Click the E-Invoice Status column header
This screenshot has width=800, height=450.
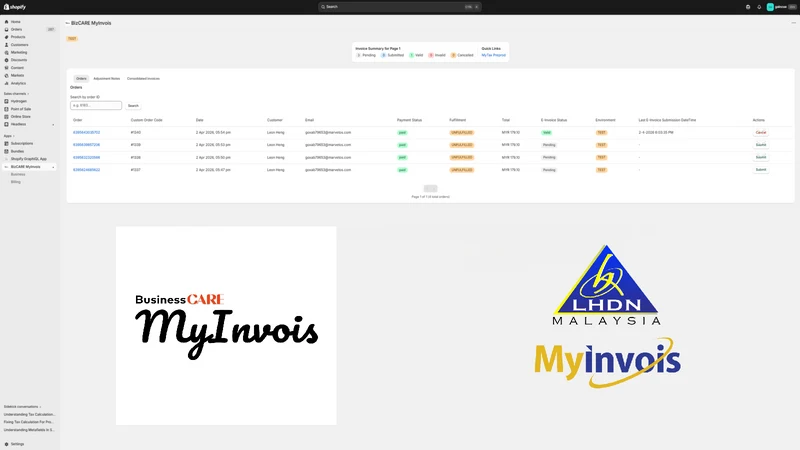click(x=554, y=120)
